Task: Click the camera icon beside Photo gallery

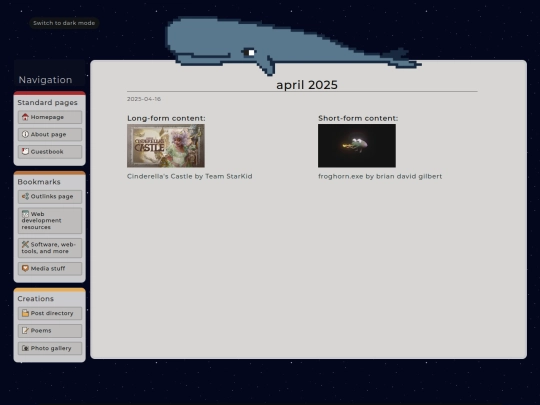Action: [x=25, y=348]
